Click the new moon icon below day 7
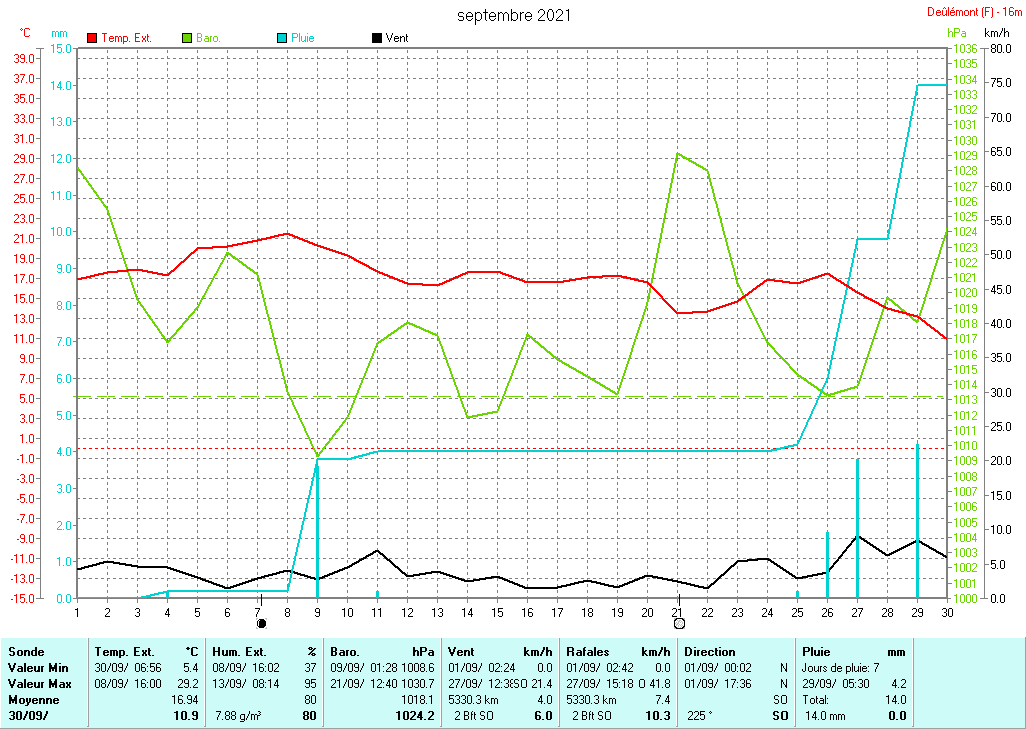This screenshot has width=1026, height=729. pyautogui.click(x=262, y=623)
